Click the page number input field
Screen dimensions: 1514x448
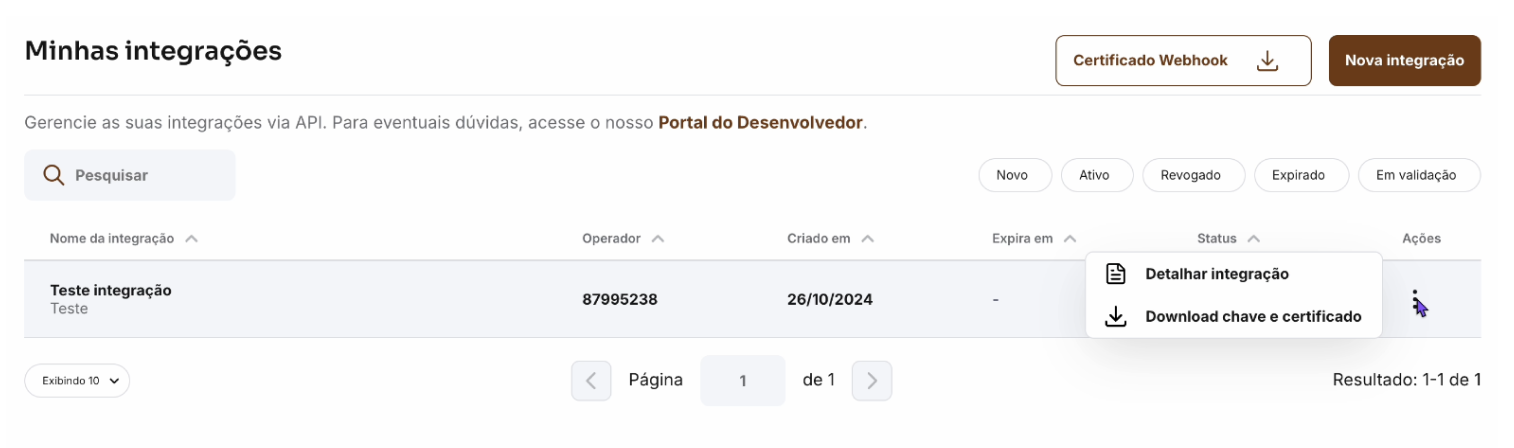(x=743, y=380)
